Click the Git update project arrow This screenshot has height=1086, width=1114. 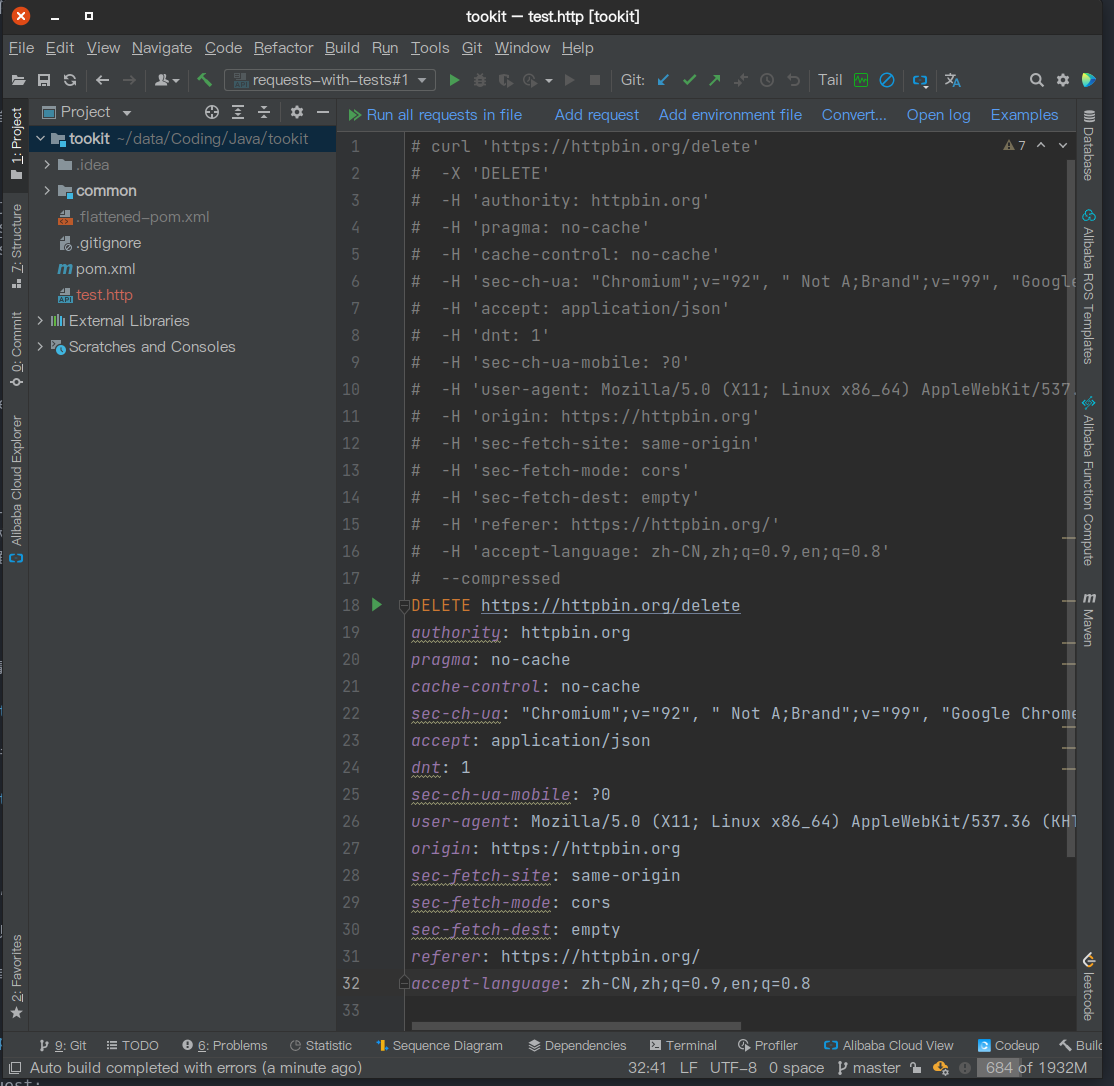coord(663,80)
